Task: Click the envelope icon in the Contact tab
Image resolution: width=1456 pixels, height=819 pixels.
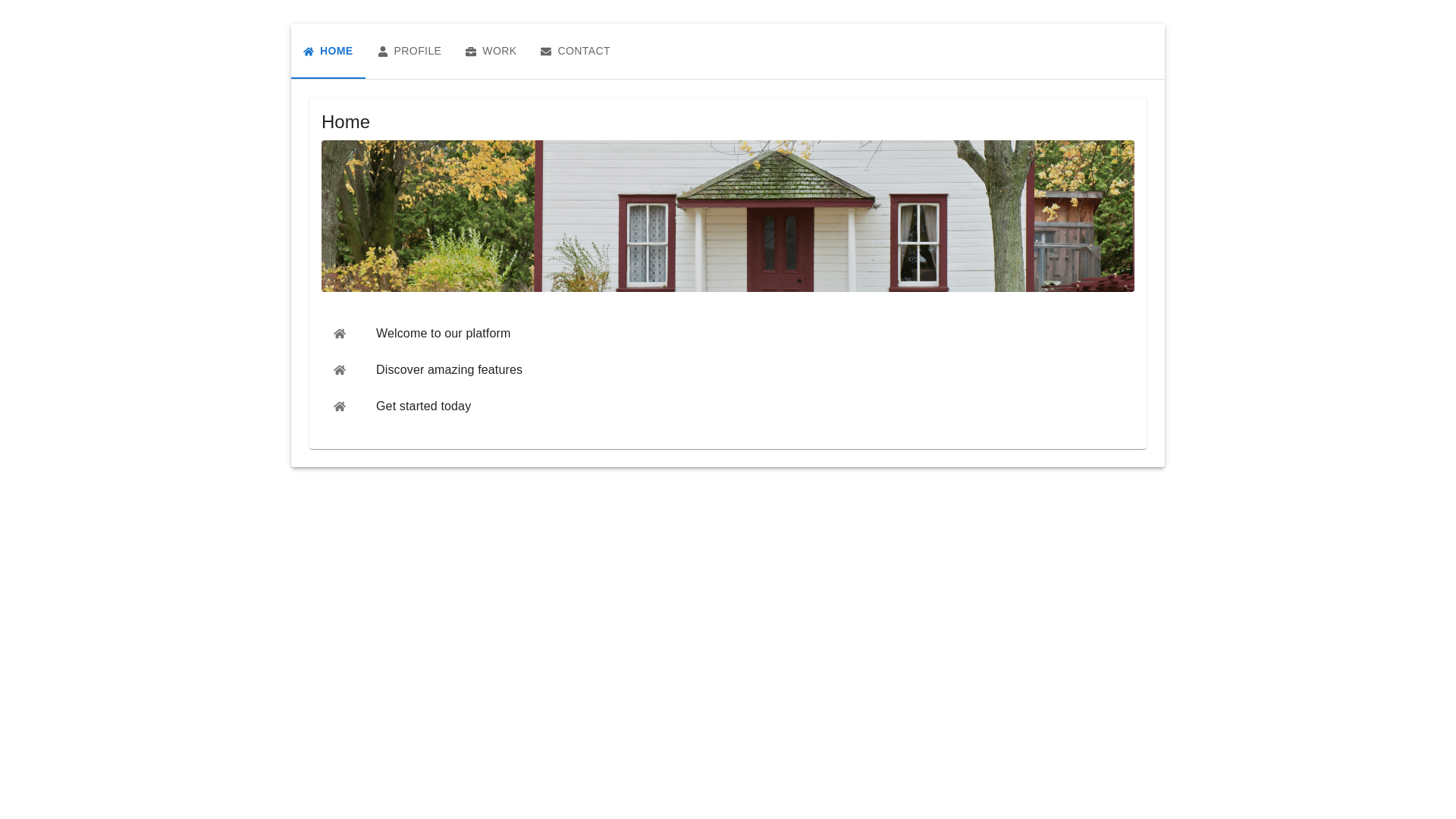Action: tap(546, 52)
